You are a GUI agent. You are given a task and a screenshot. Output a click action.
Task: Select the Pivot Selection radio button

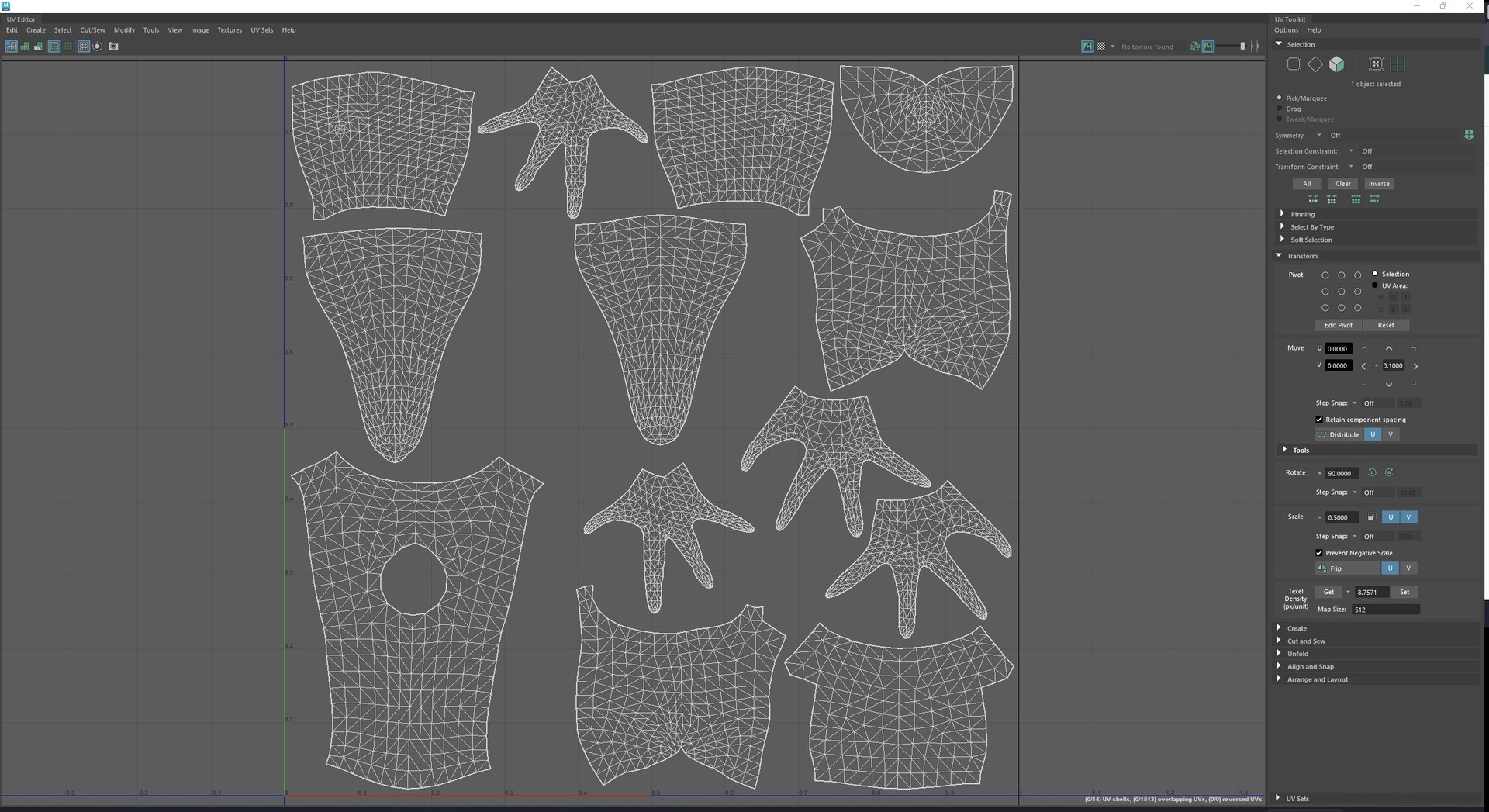1375,274
